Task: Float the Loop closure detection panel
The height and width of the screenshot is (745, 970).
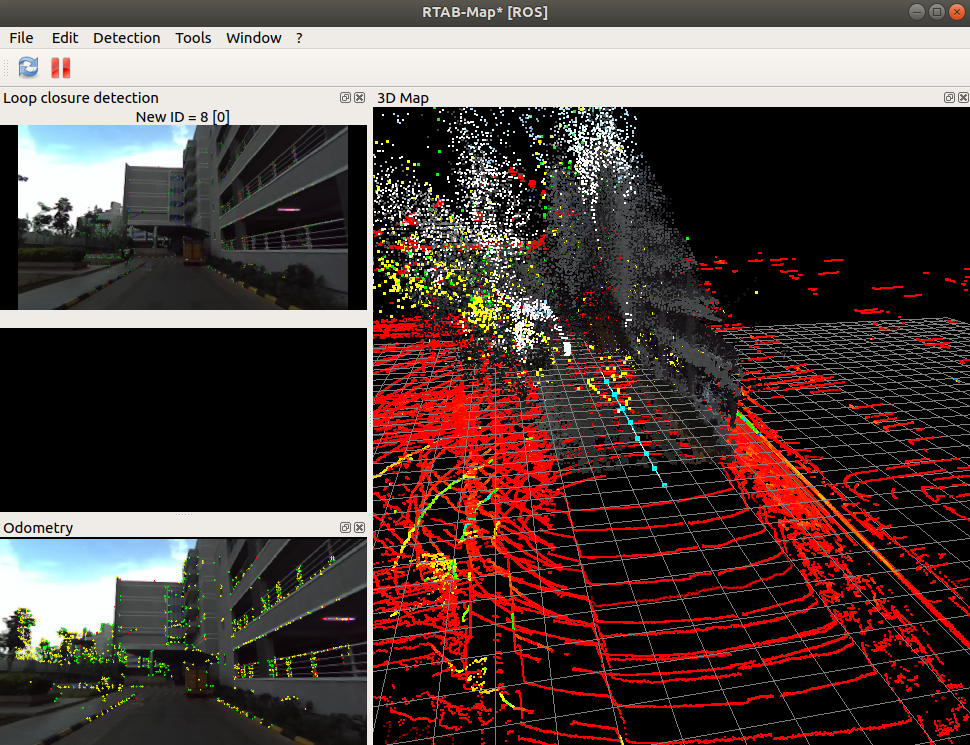Action: (x=346, y=98)
